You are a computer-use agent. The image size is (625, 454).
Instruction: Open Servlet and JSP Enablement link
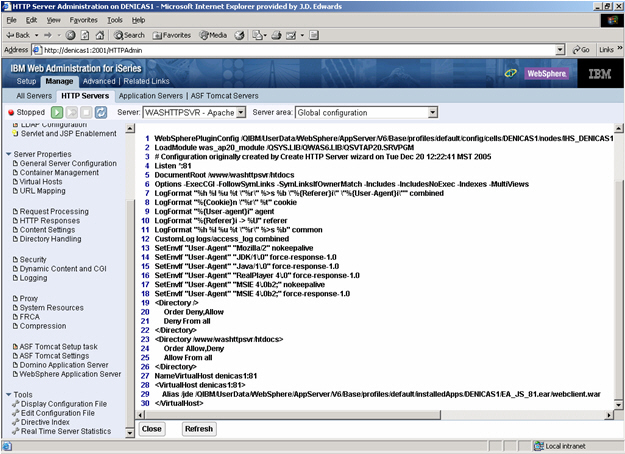(69, 134)
